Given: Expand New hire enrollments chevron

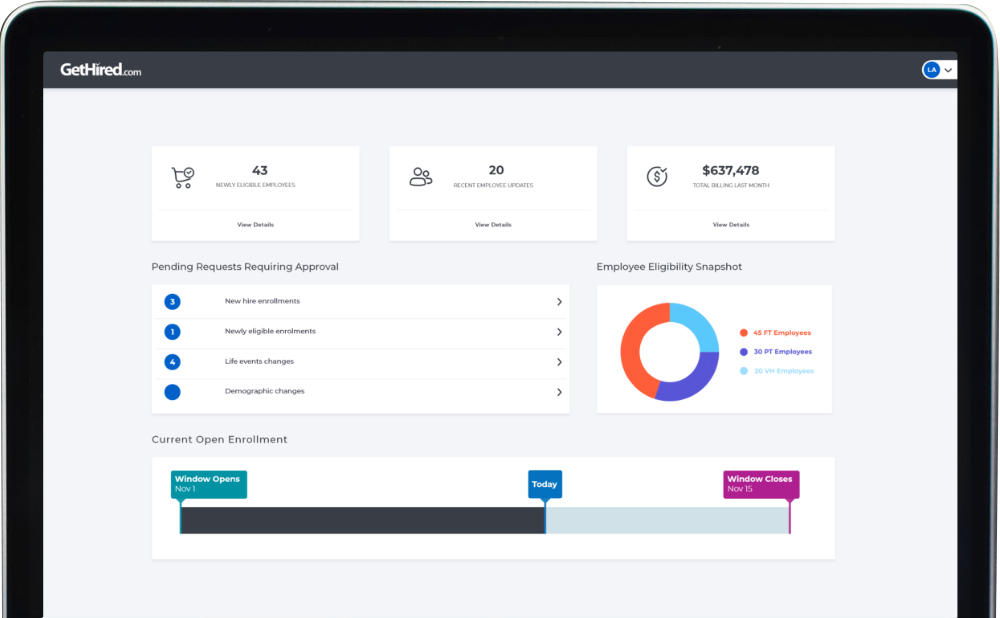Looking at the screenshot, I should [x=559, y=302].
